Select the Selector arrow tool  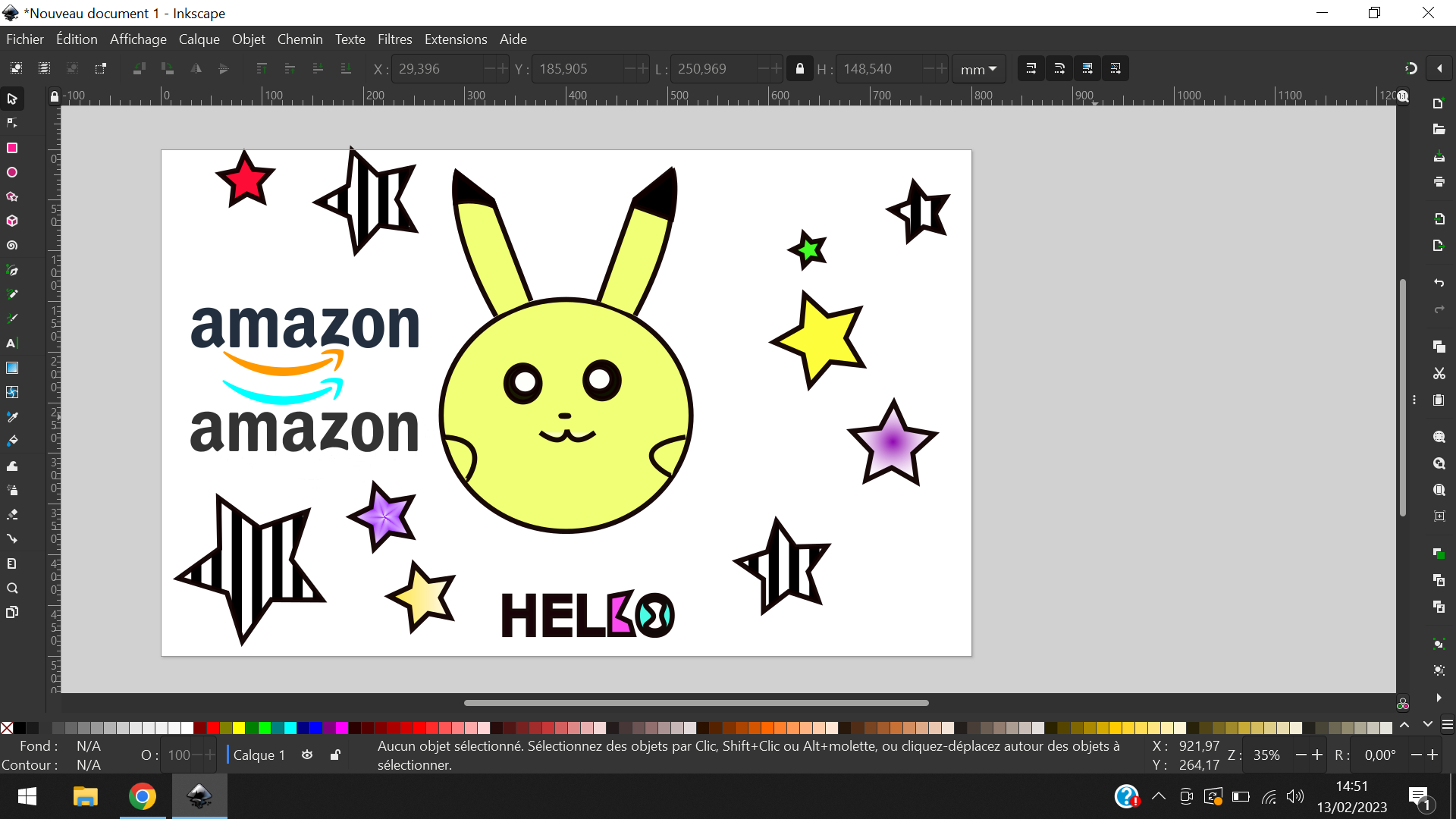click(x=12, y=99)
